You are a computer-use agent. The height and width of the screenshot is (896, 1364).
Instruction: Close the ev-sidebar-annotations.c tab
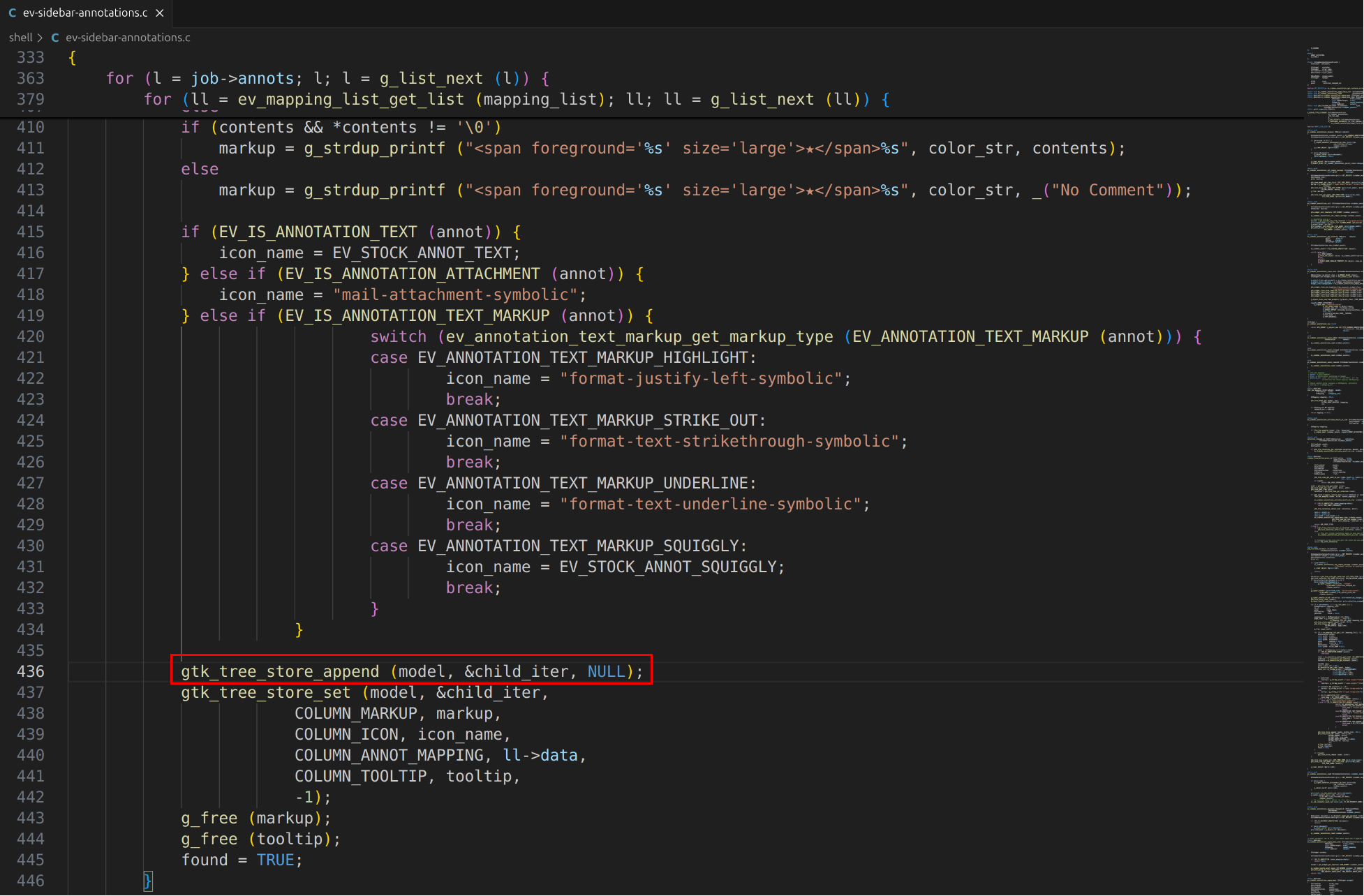[160, 13]
